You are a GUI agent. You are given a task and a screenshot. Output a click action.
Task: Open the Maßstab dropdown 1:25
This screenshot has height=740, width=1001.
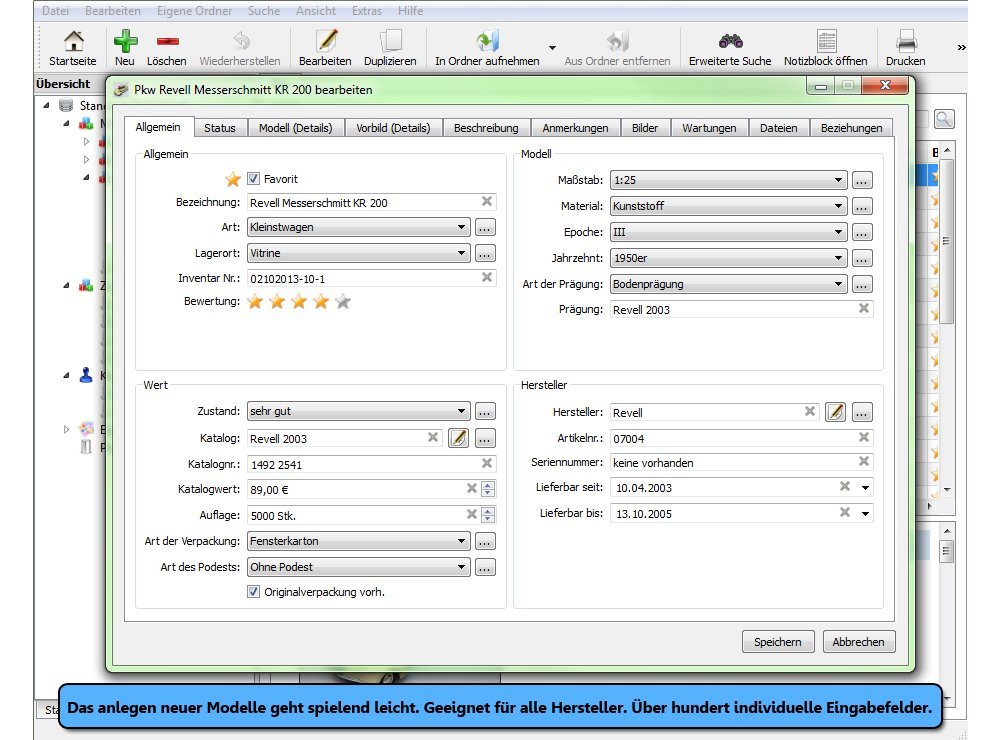tap(728, 180)
